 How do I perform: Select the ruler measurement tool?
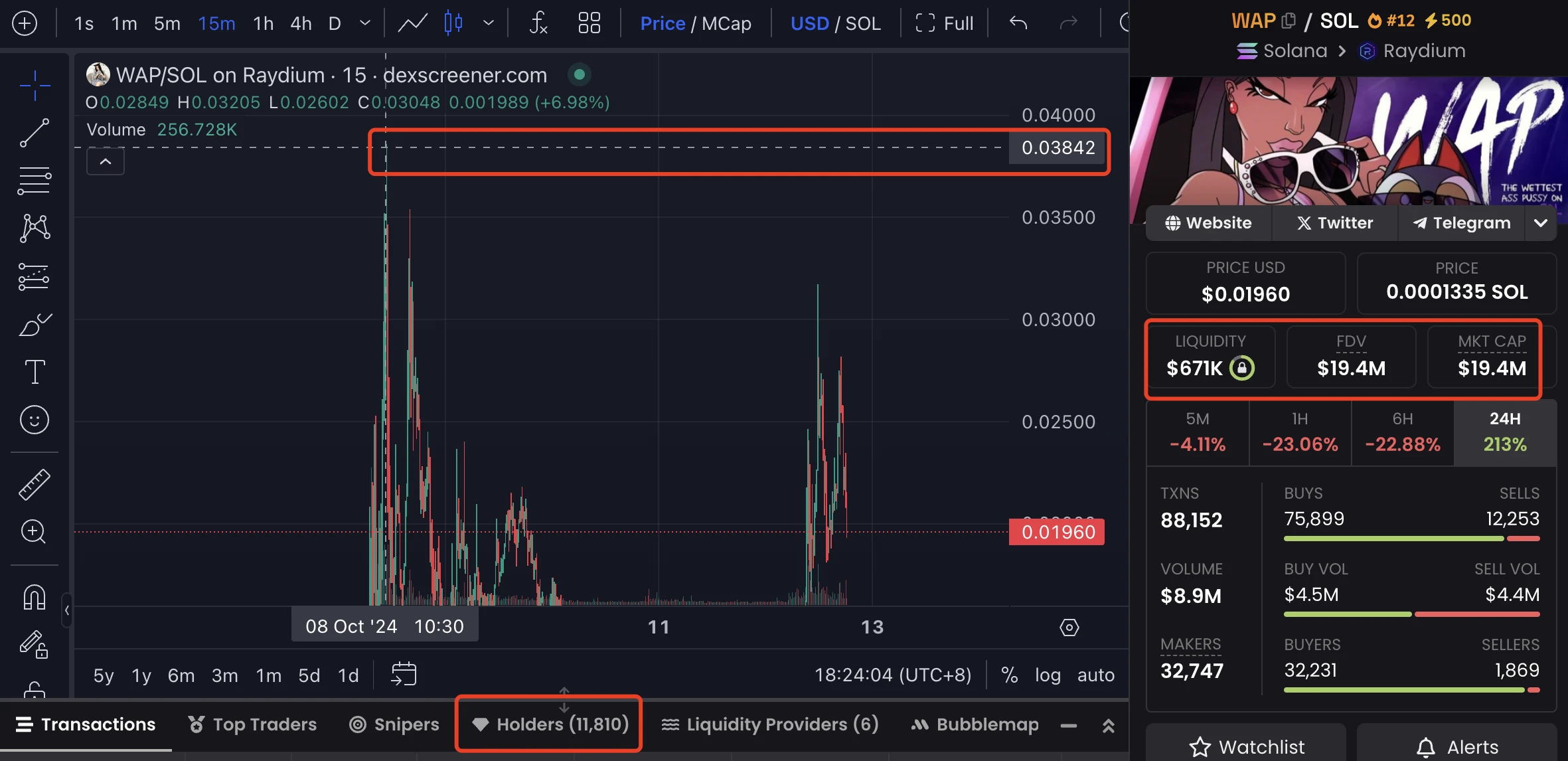click(34, 483)
